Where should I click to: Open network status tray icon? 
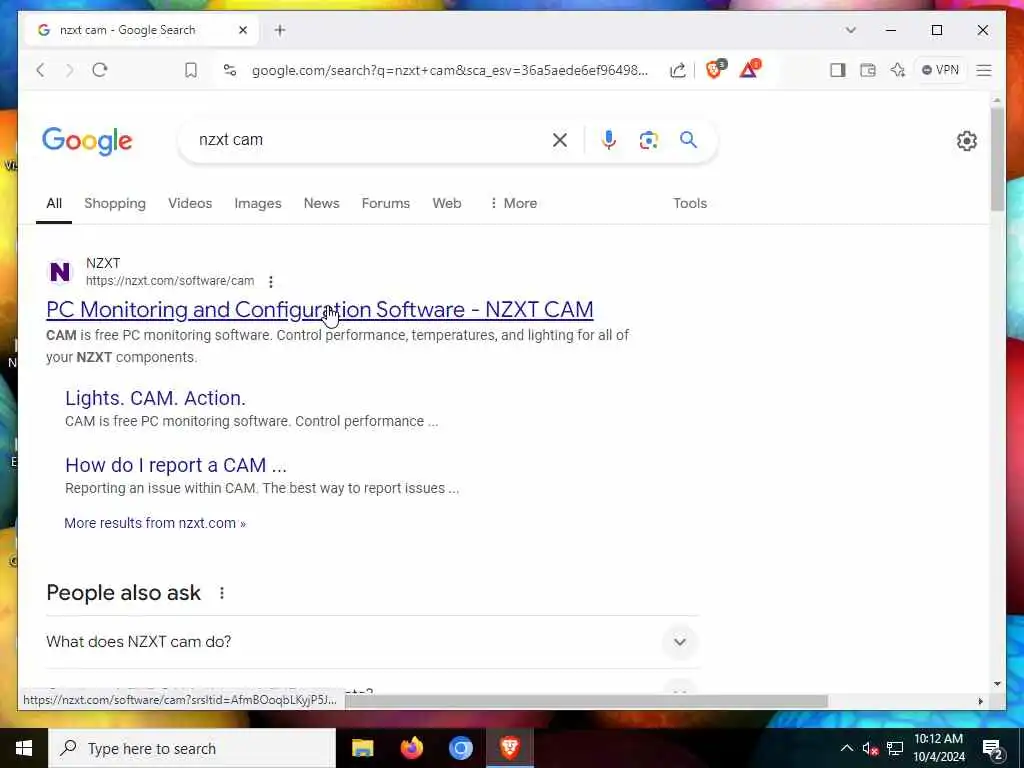point(895,748)
